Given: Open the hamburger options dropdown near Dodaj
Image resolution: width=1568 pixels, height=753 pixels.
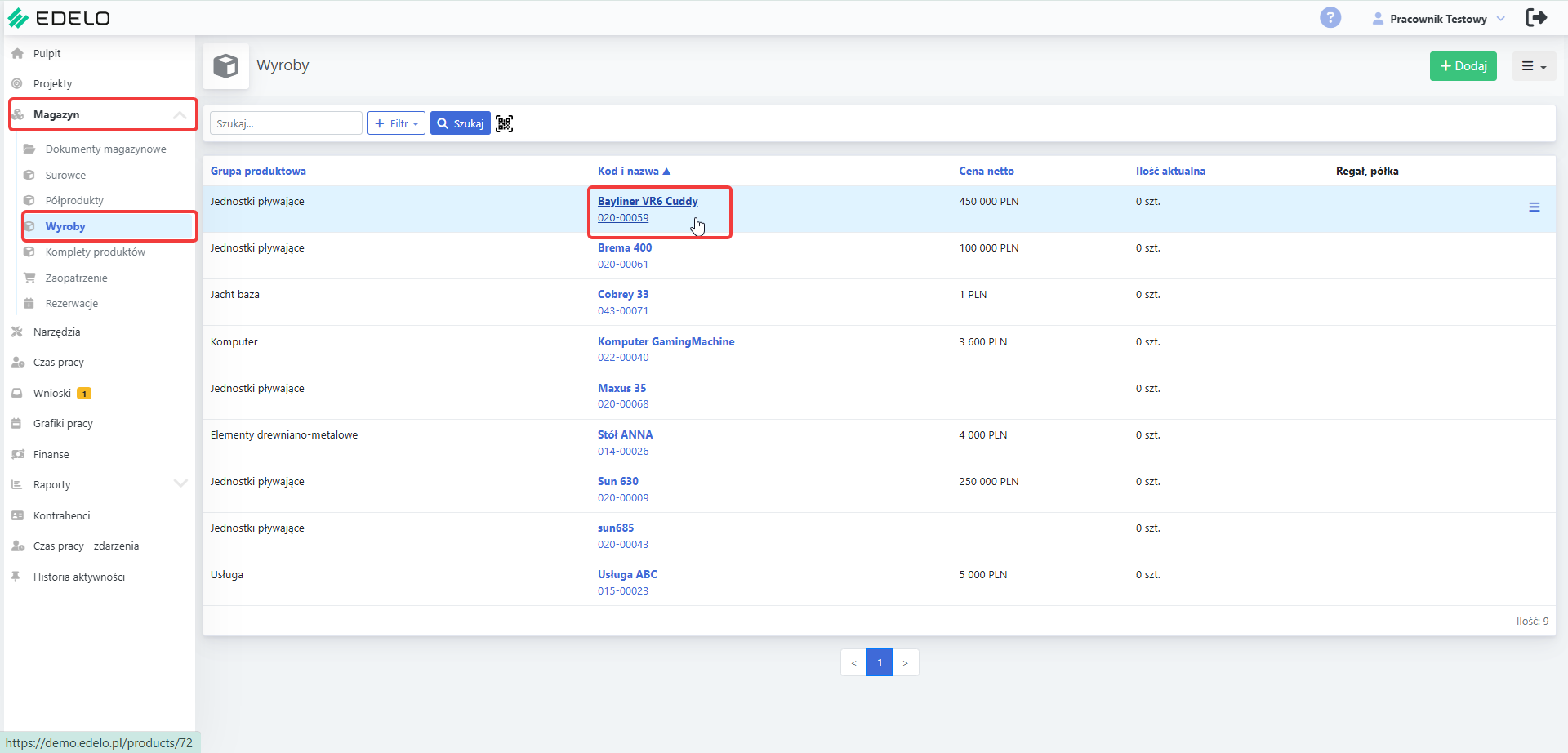Looking at the screenshot, I should tap(1534, 66).
